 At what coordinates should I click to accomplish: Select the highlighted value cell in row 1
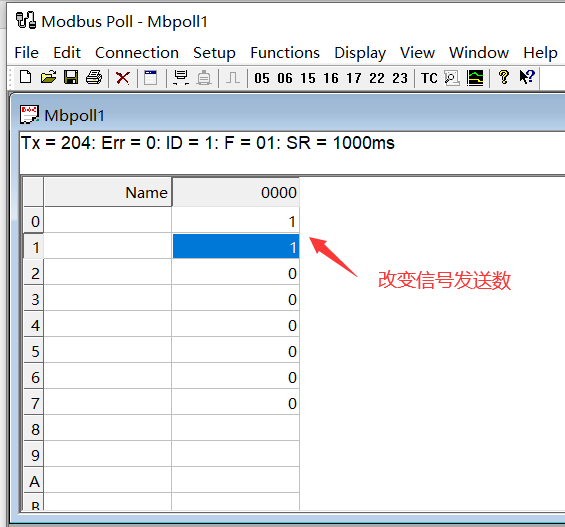pos(236,247)
